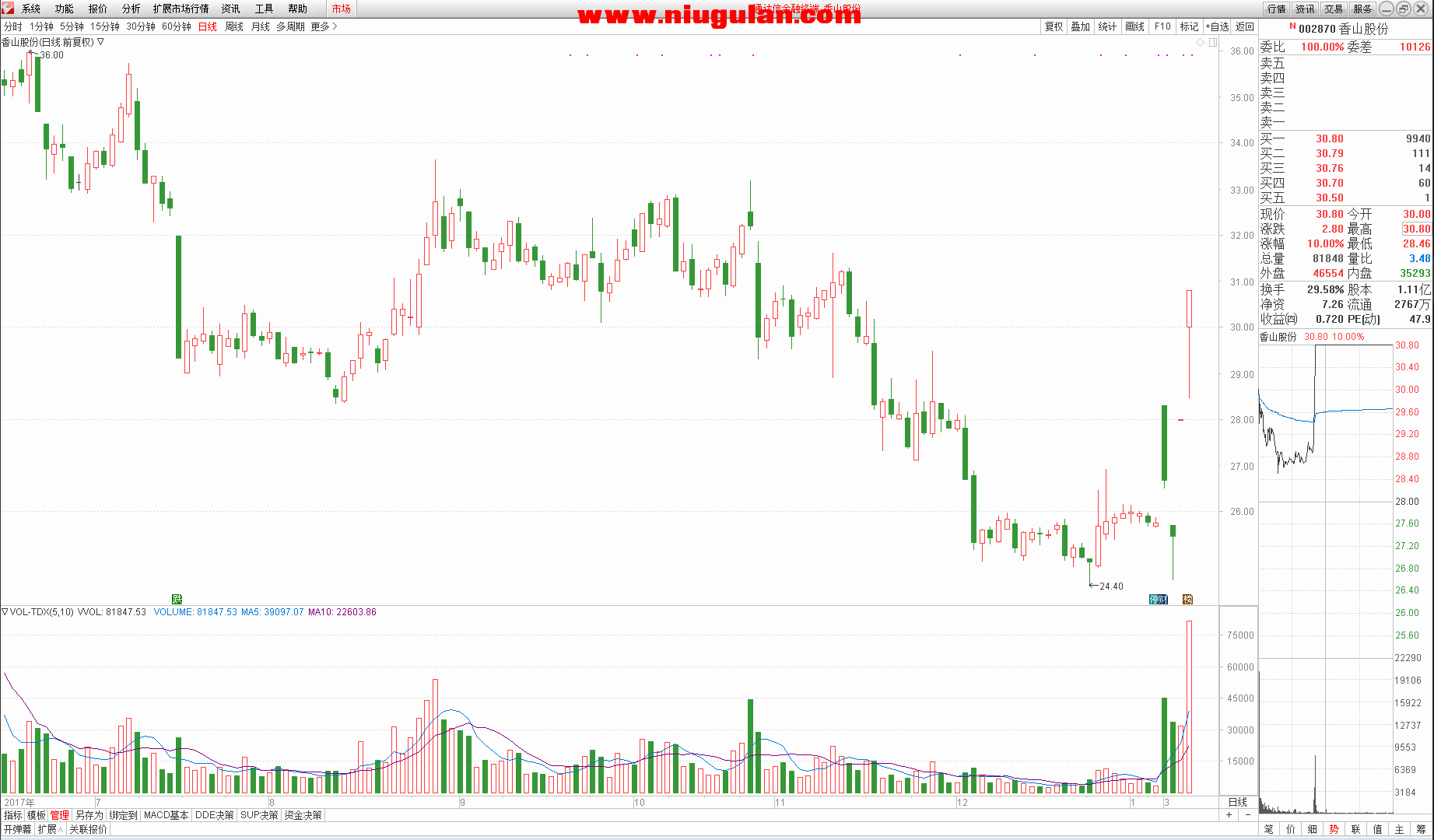Click the green 跌 marker on the chart
Image resolution: width=1434 pixels, height=840 pixels.
tap(177, 599)
